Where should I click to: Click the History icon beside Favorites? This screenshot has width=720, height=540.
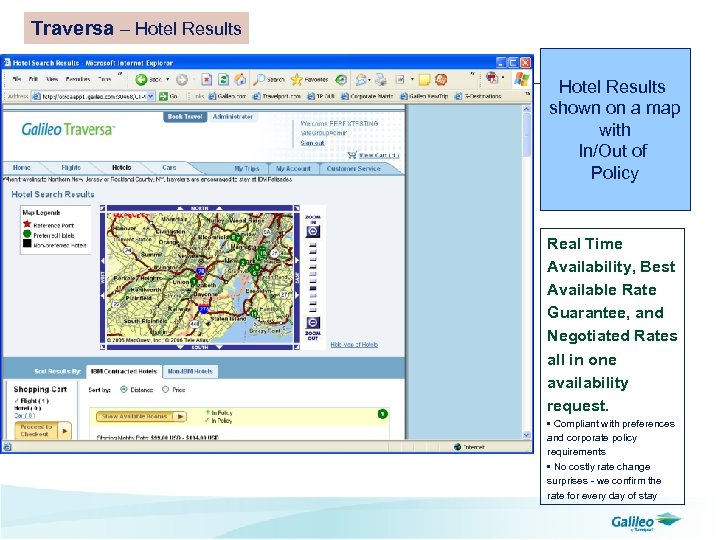[x=341, y=79]
